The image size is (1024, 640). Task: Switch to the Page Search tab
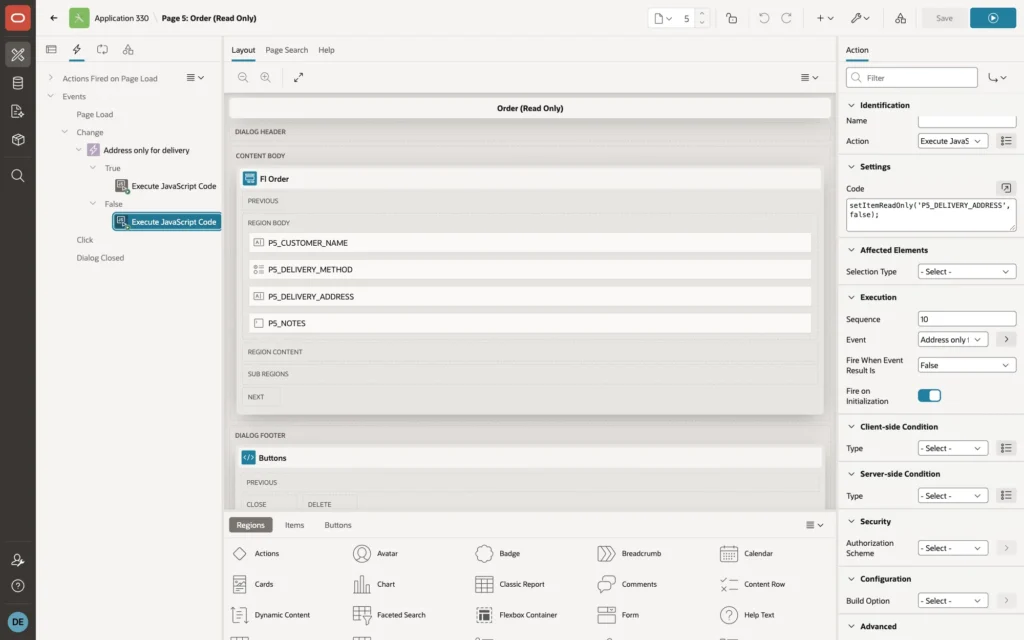pos(286,50)
